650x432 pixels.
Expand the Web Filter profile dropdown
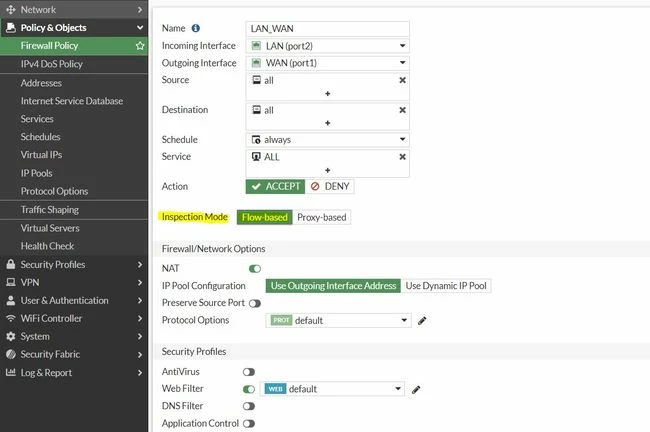point(332,389)
